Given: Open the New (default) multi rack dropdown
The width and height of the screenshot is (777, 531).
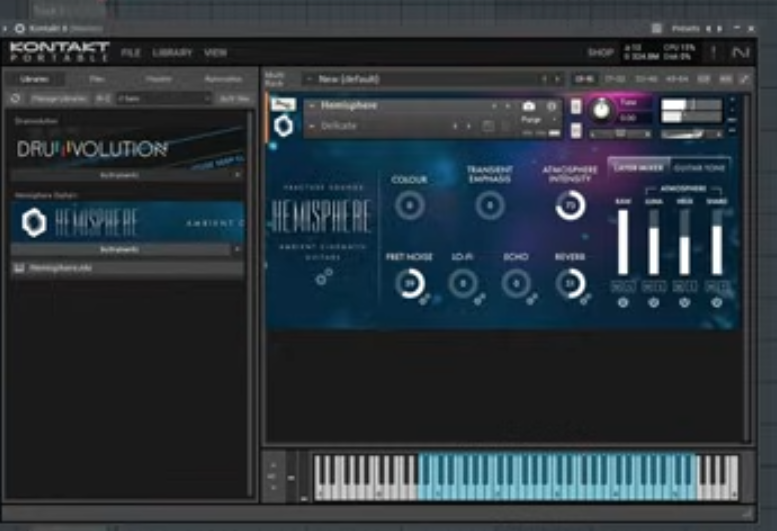Looking at the screenshot, I should click(x=421, y=79).
